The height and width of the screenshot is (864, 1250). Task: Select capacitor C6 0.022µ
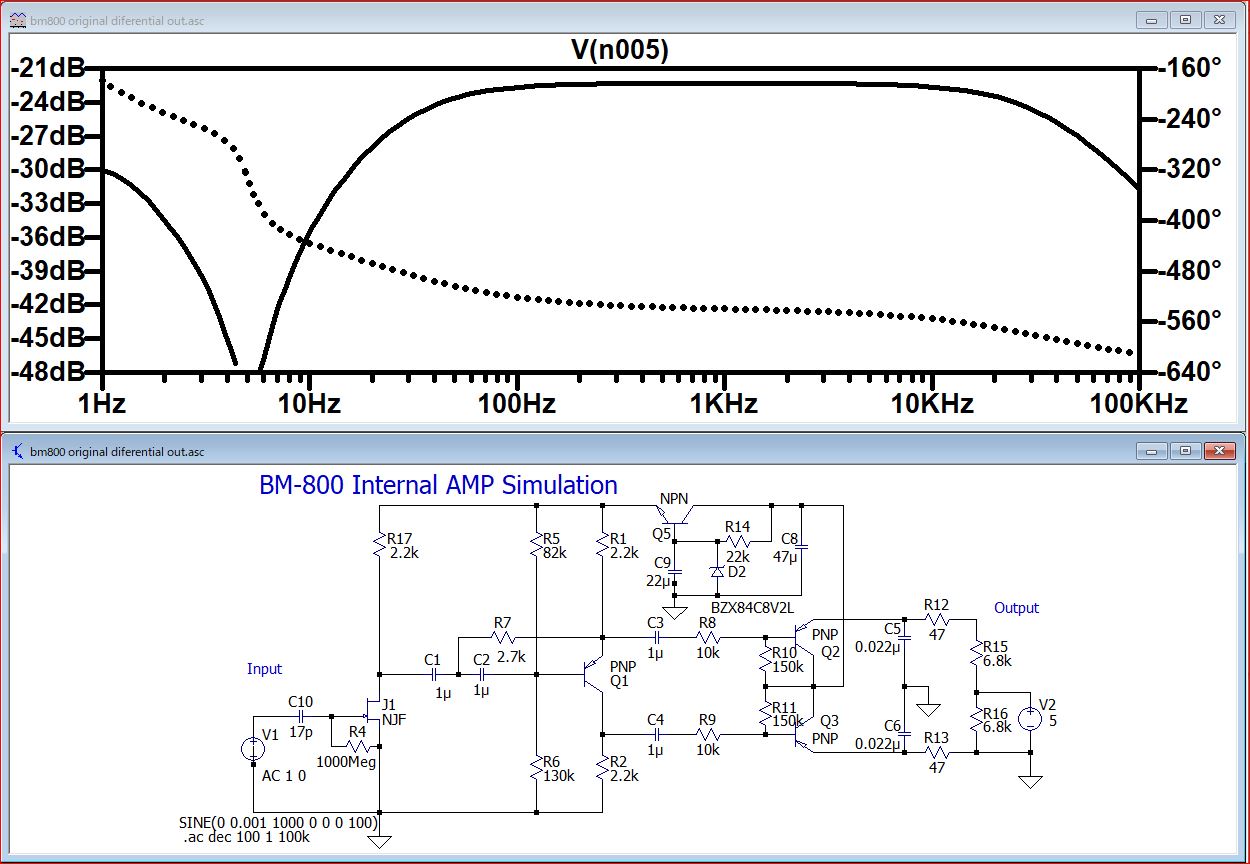pos(904,735)
